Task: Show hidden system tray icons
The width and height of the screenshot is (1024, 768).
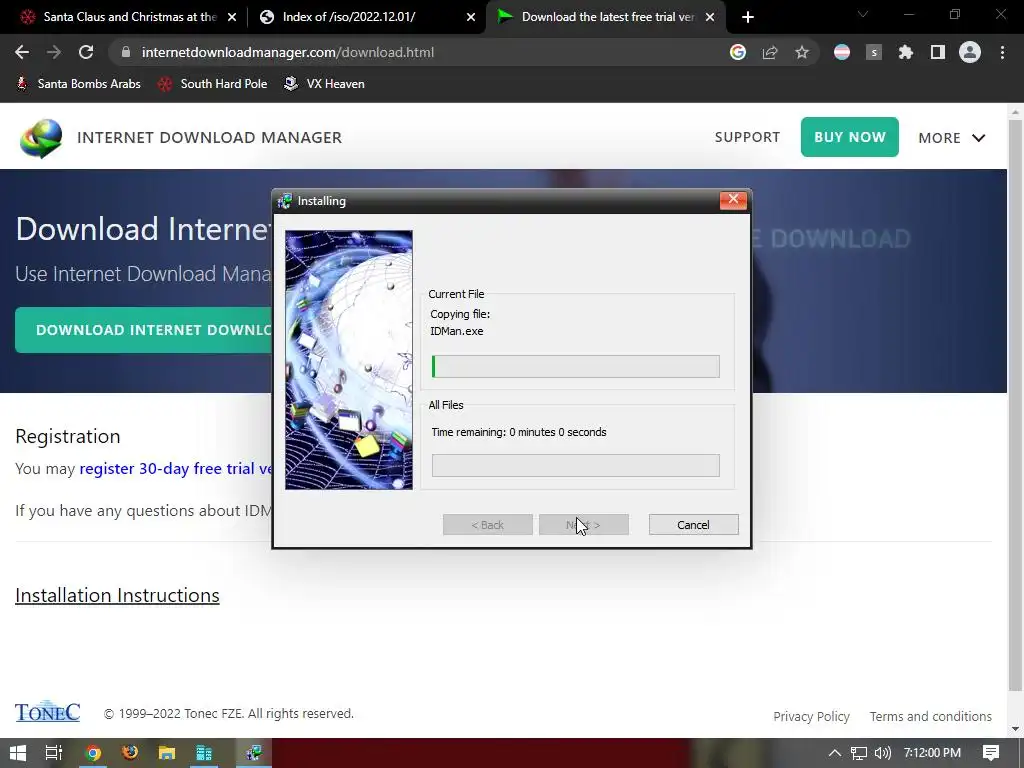Action: (834, 753)
